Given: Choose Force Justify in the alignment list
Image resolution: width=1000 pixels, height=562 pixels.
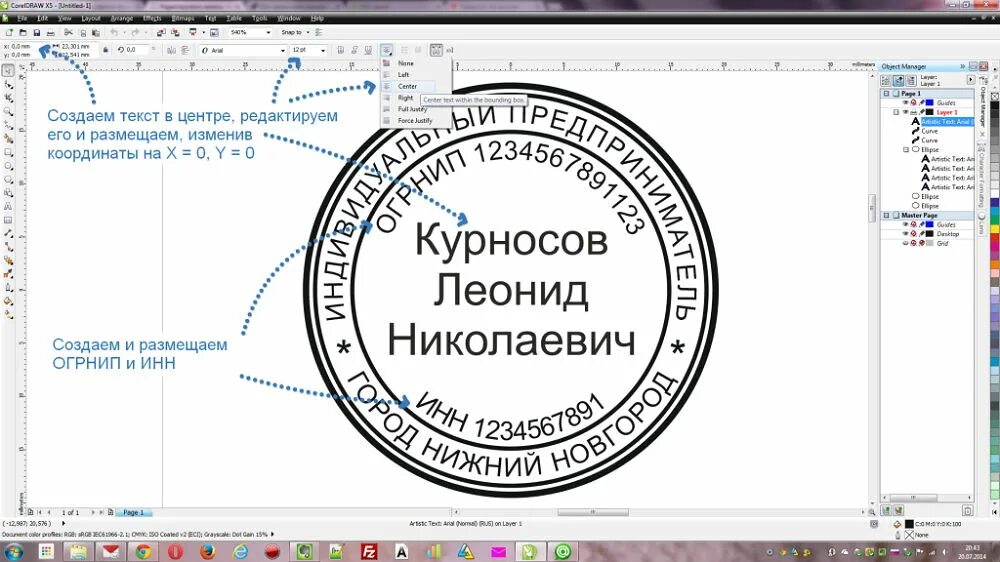Looking at the screenshot, I should pyautogui.click(x=415, y=121).
